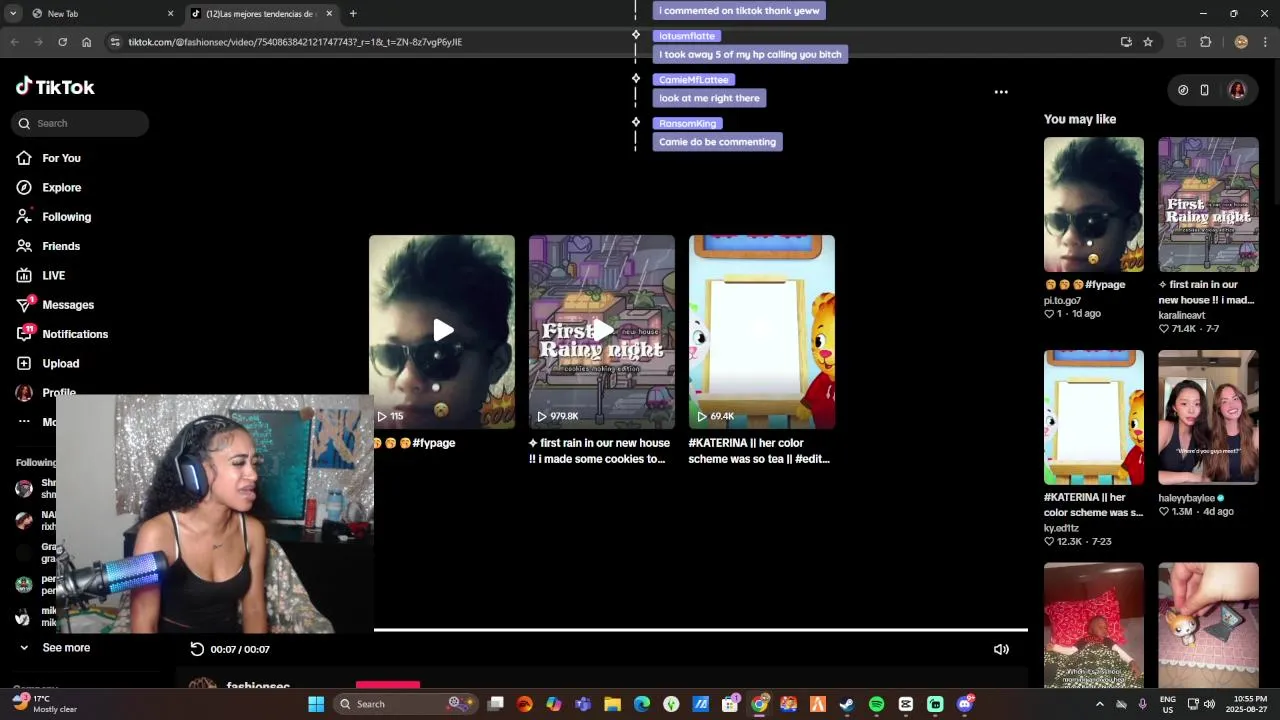Open the Windows Start menu
This screenshot has height=720, width=1280.
[x=316, y=704]
